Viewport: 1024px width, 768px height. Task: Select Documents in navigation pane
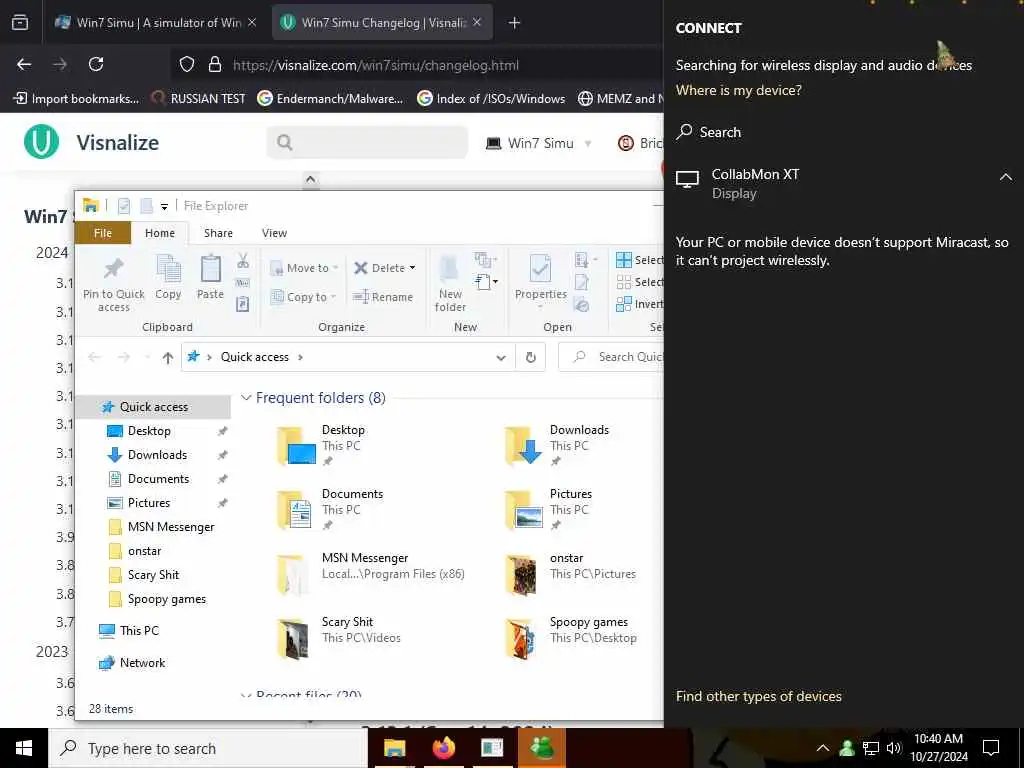pos(158,479)
